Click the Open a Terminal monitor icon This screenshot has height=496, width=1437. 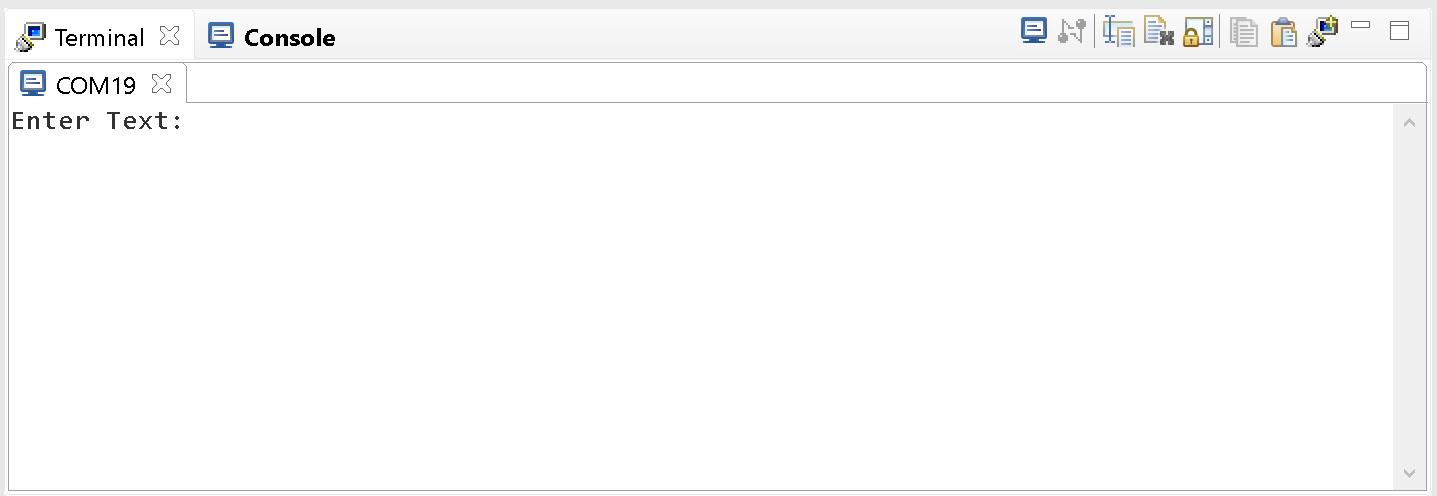1033,31
